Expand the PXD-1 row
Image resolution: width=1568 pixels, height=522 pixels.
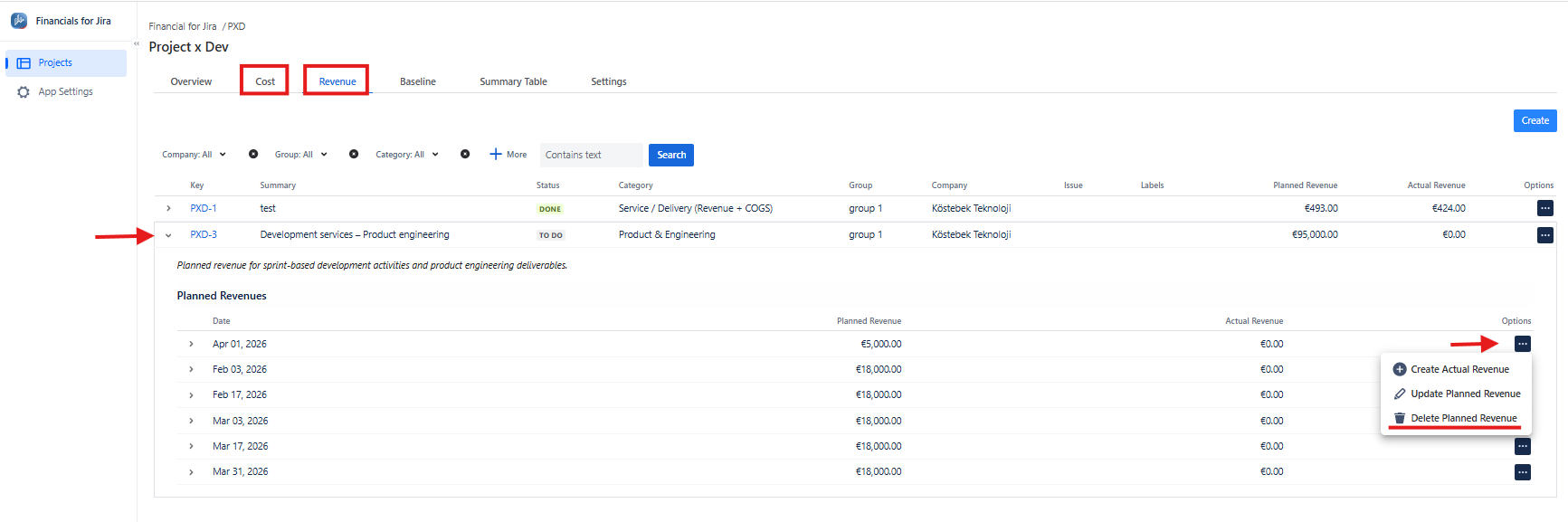tap(168, 209)
